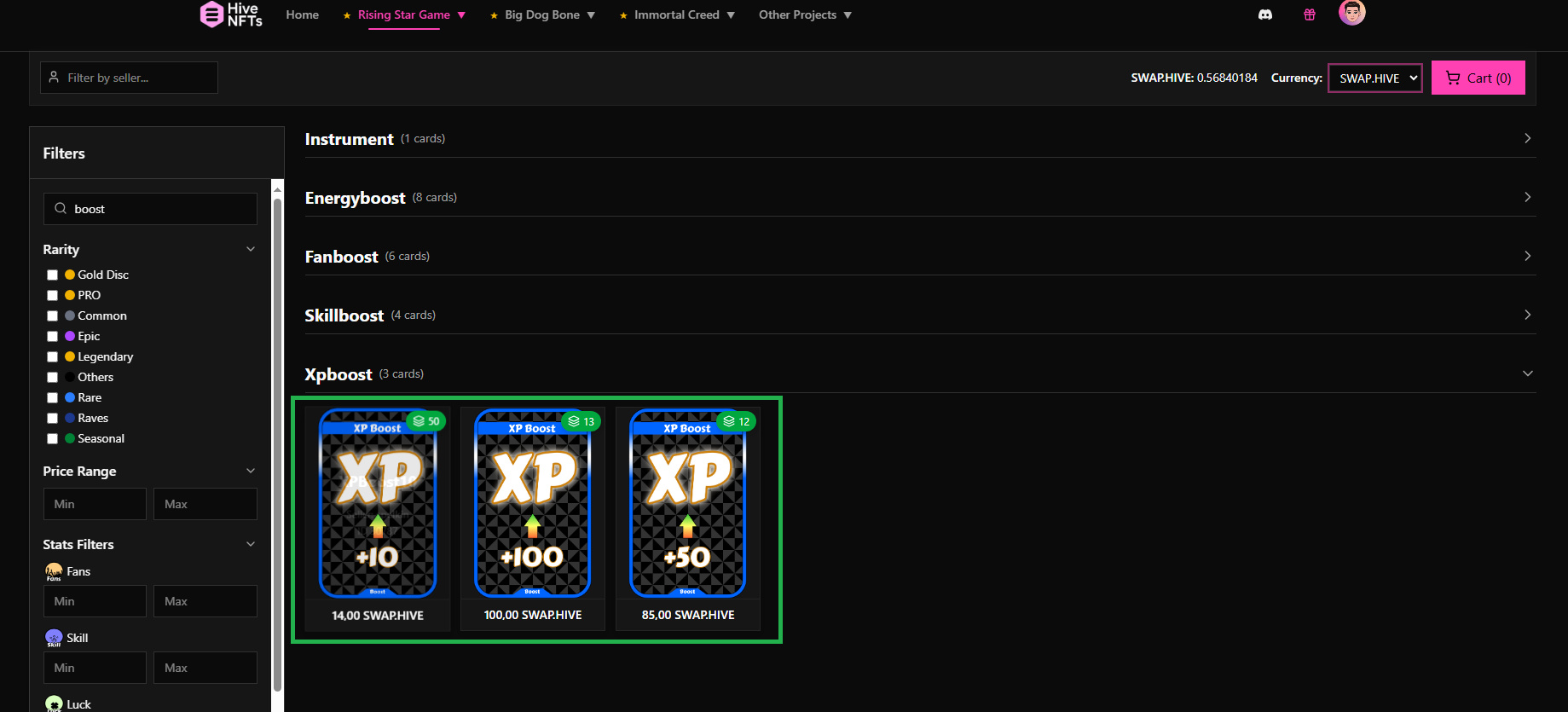Click the stack count badge showing 13
This screenshot has height=712, width=1568.
coord(581,421)
